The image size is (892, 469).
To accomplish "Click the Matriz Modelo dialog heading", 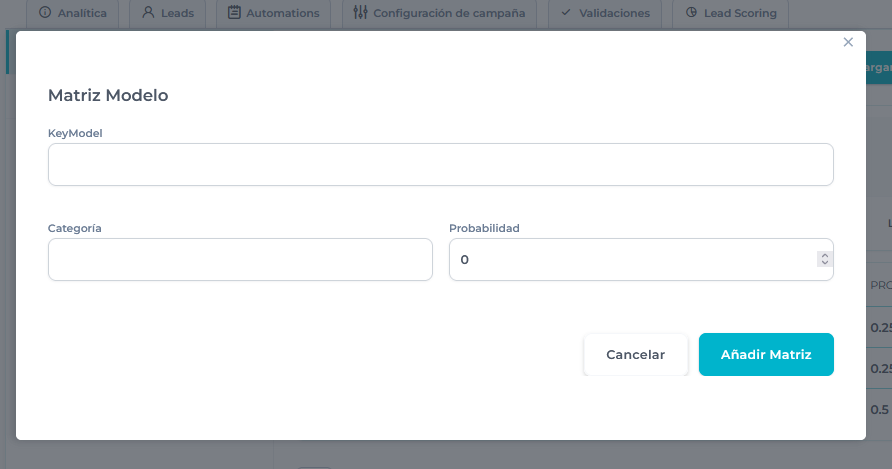I will pos(108,96).
